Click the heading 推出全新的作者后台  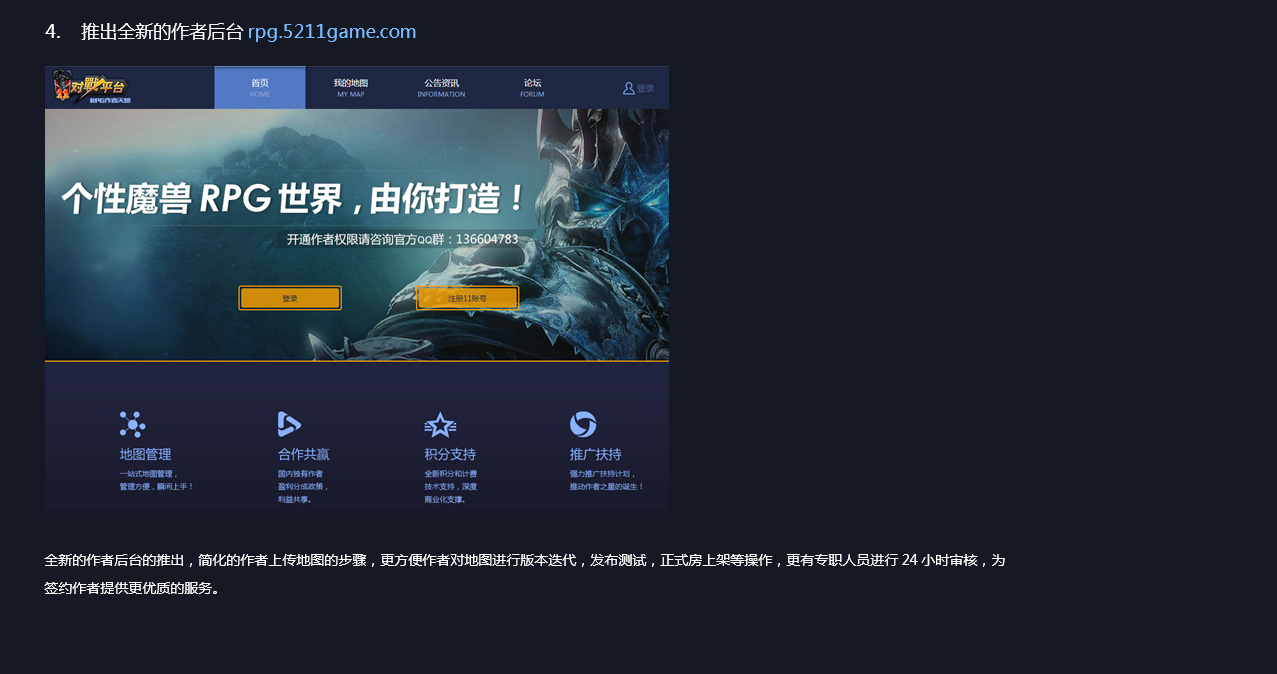coord(162,32)
